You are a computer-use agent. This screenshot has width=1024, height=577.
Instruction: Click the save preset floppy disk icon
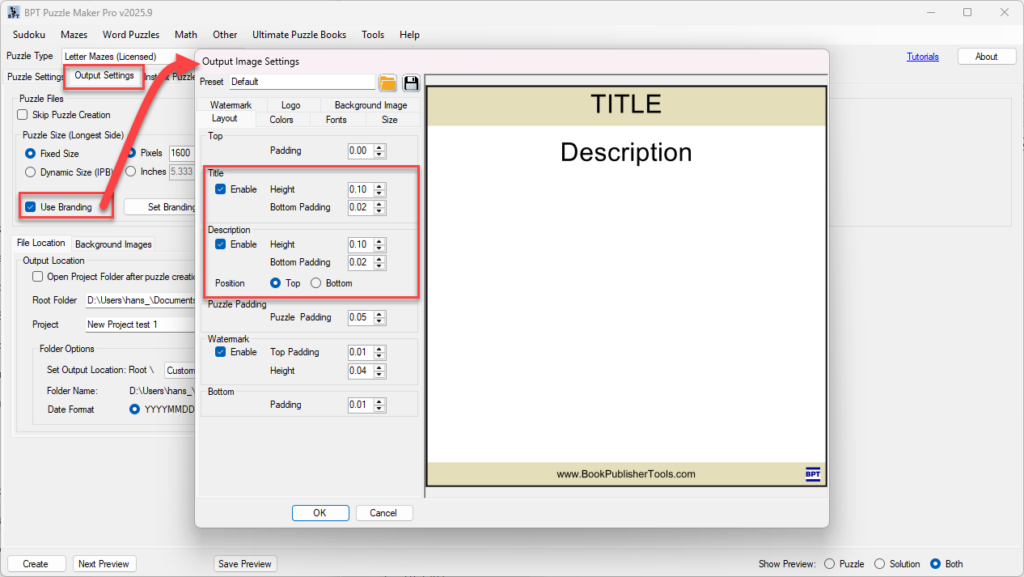[x=411, y=82]
